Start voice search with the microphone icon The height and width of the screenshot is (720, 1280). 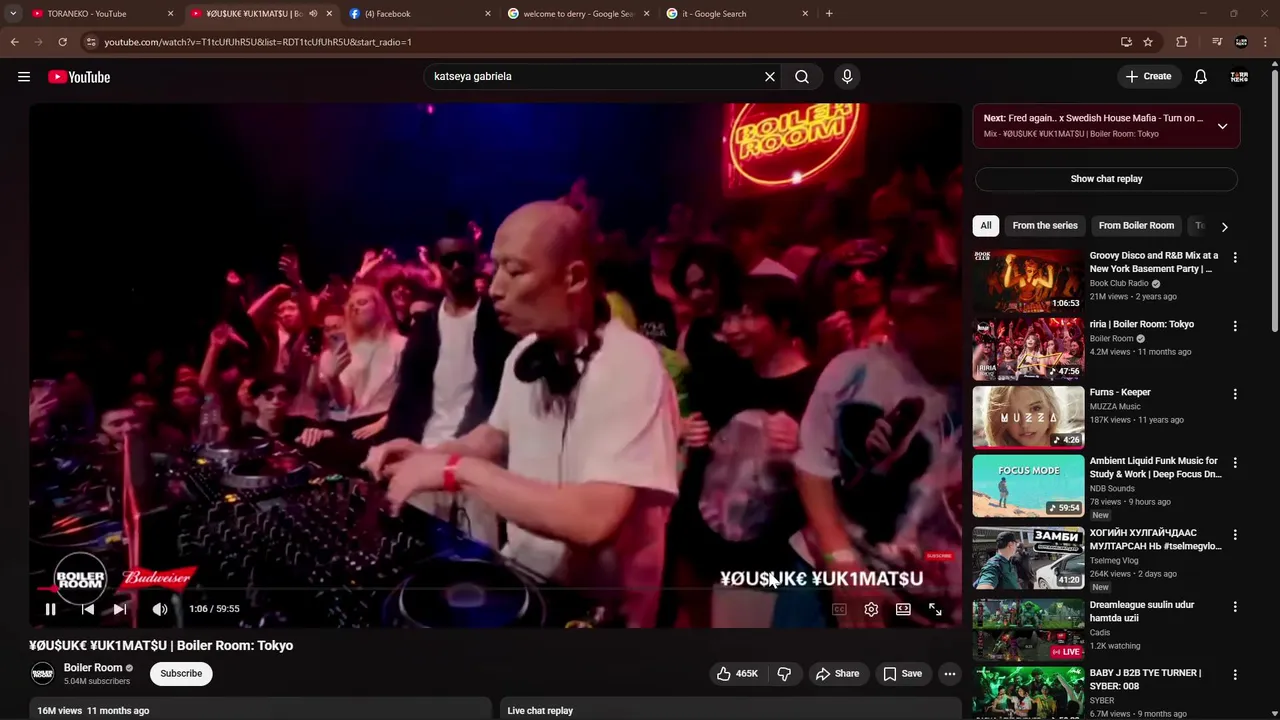pos(847,76)
